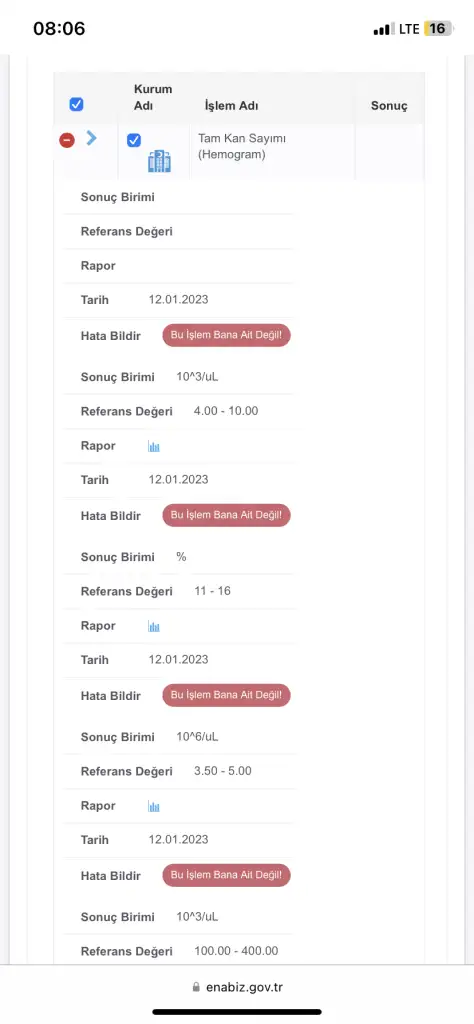The image size is (474, 1024).
Task: Open Rapor chart icon below 3.50 - 5.00 reference
Action: [154, 807]
